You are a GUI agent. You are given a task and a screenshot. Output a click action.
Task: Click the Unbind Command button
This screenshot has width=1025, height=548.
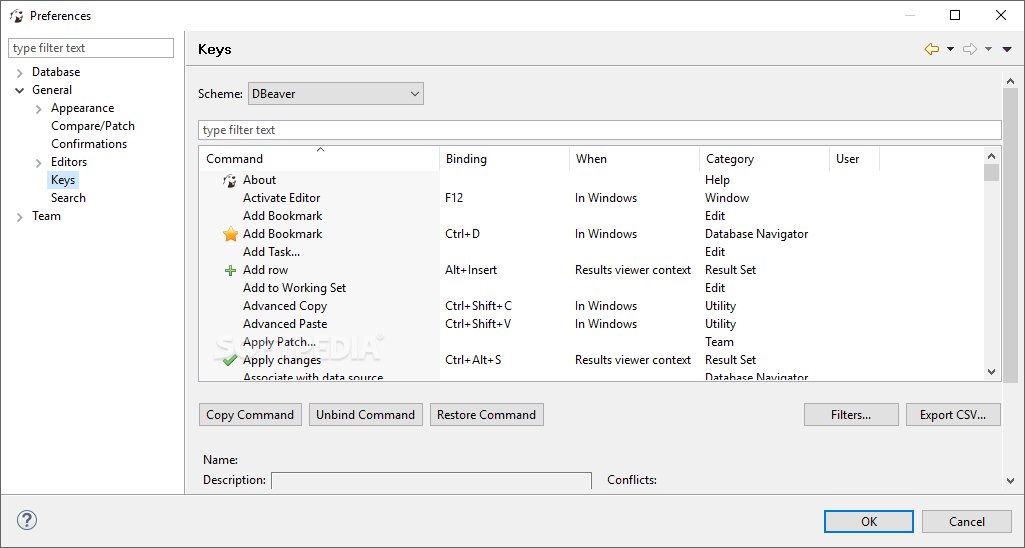click(365, 415)
